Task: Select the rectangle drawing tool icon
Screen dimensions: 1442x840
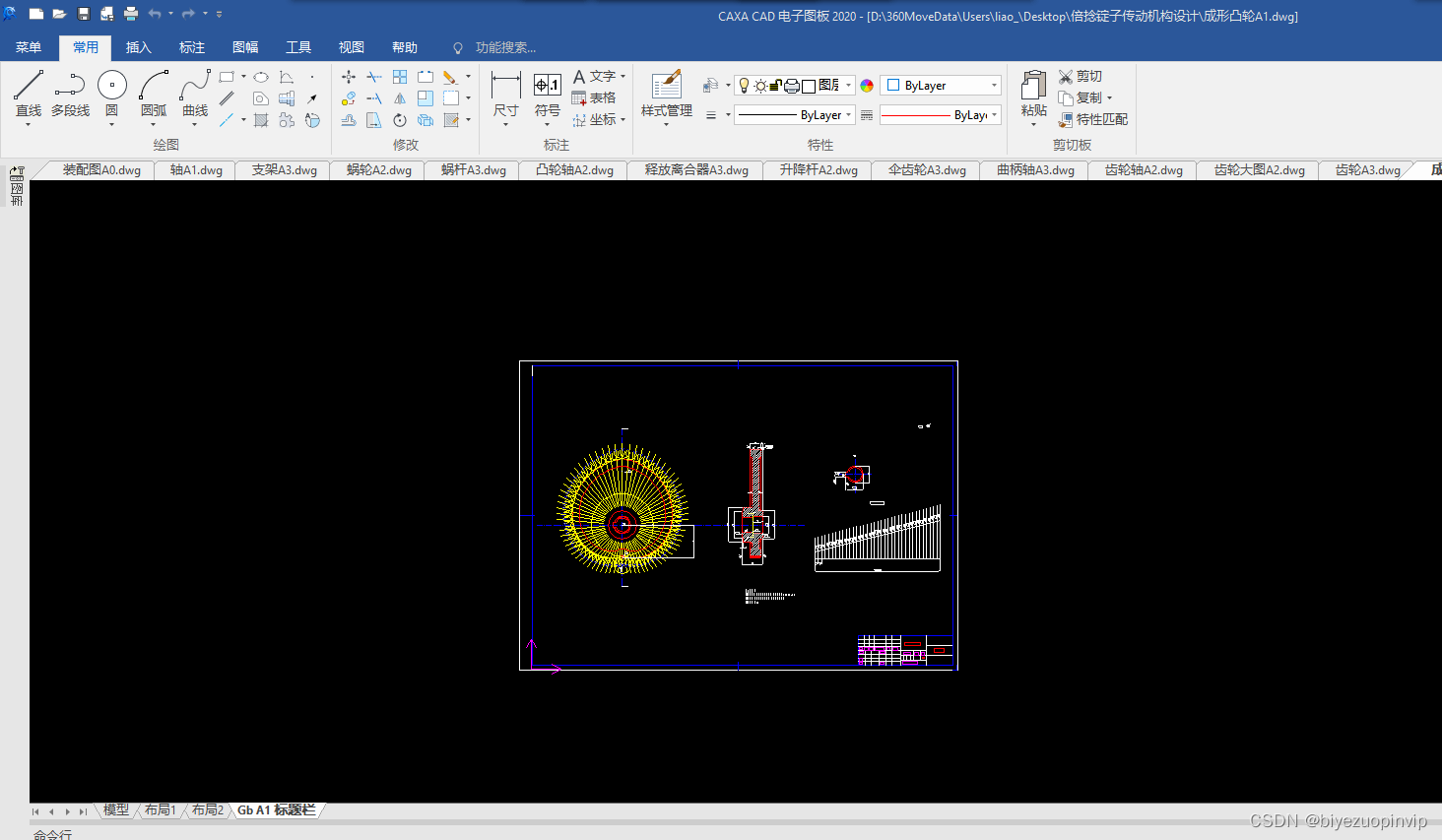Action: (227, 77)
